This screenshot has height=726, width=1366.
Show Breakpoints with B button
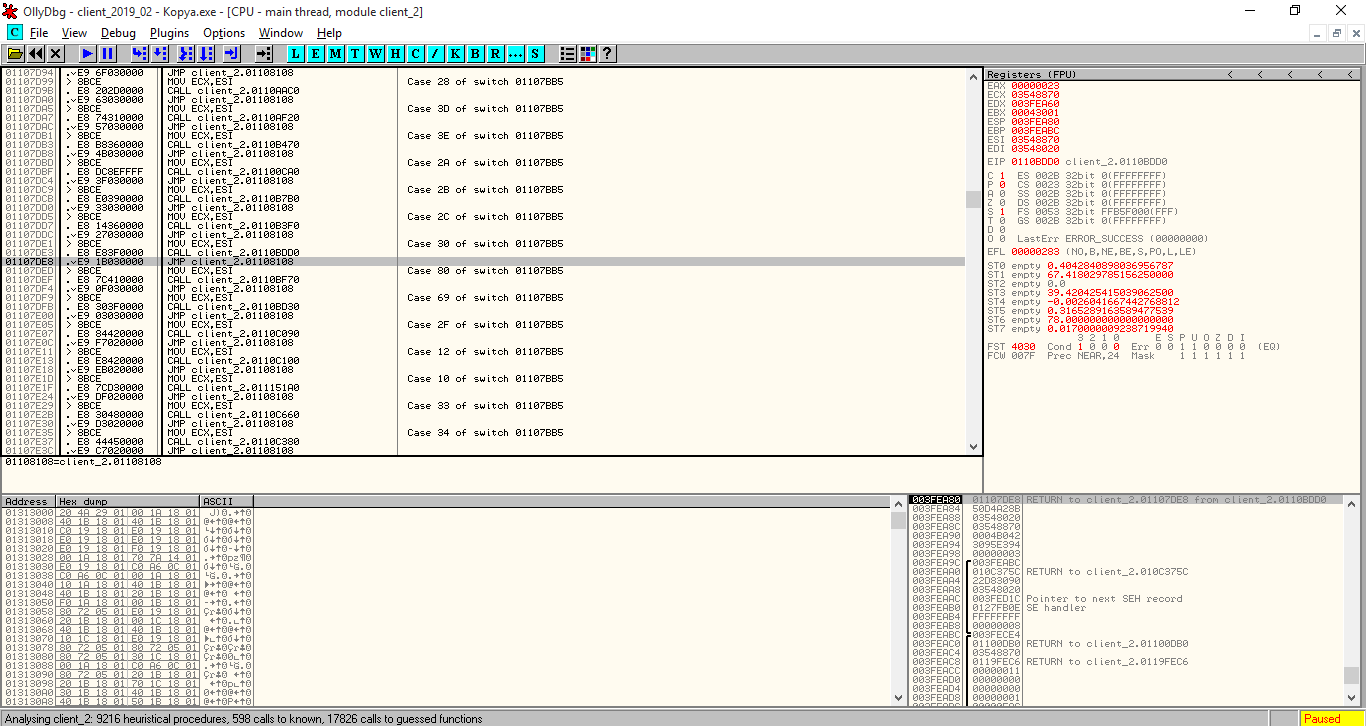tap(476, 53)
